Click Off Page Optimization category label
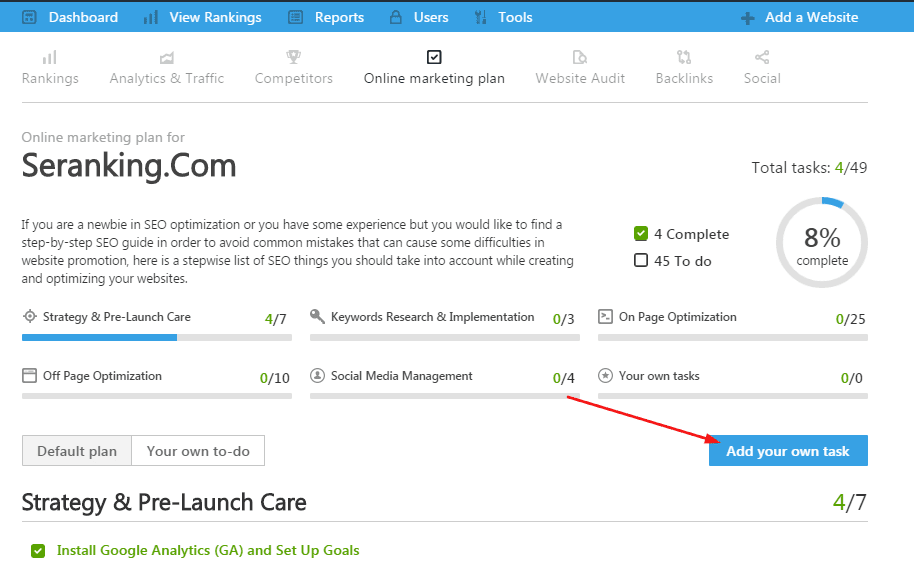 coord(102,376)
